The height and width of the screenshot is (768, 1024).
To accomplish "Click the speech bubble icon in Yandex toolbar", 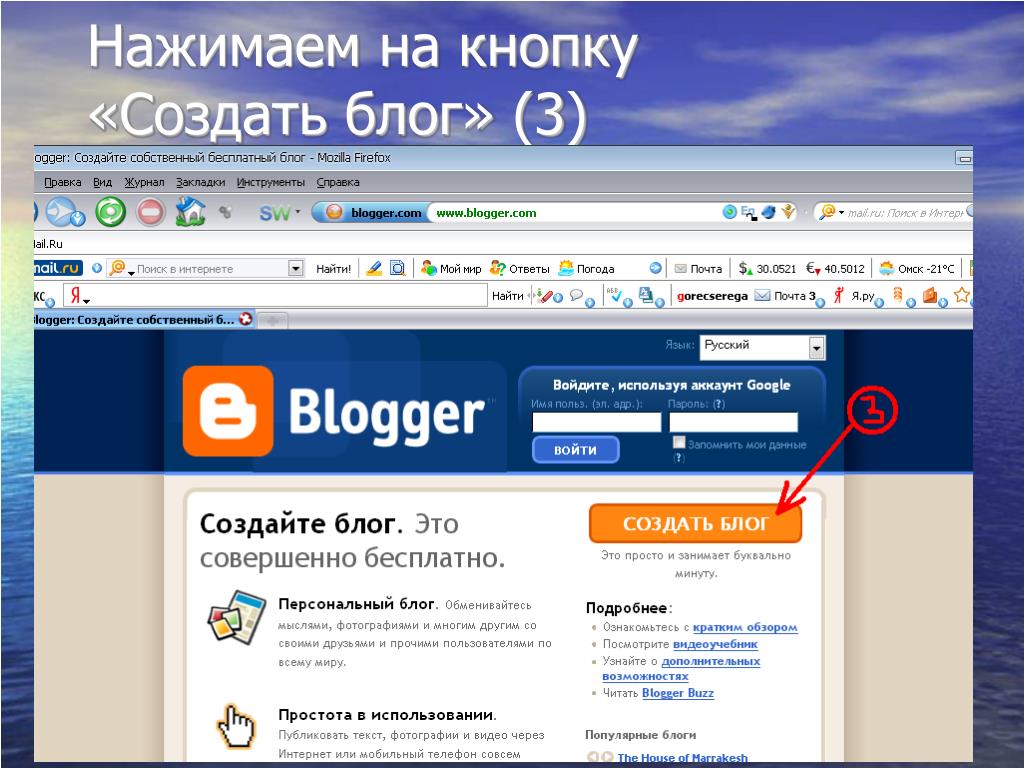I will [576, 295].
